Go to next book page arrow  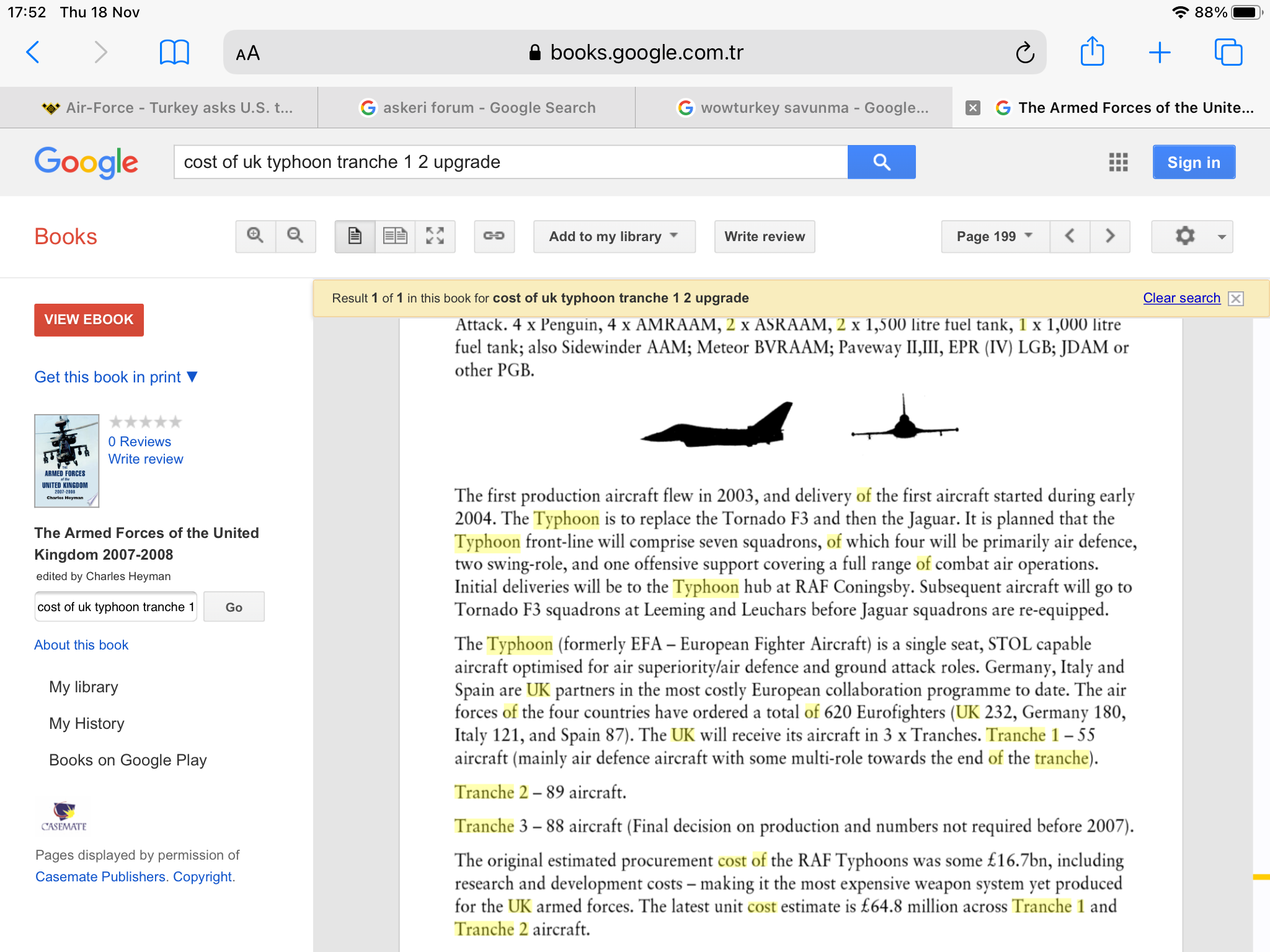(x=1110, y=236)
